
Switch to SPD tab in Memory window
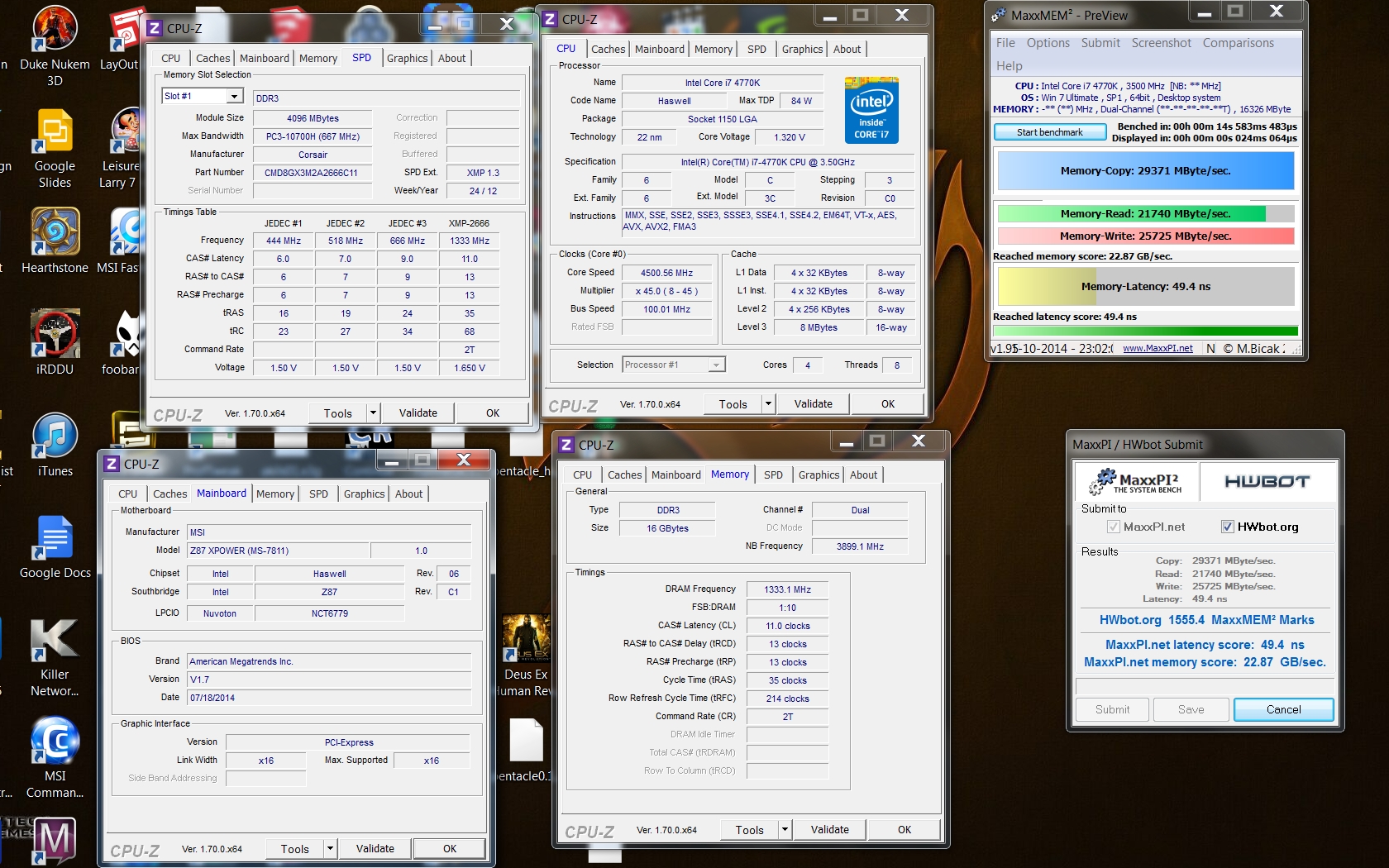click(x=773, y=475)
